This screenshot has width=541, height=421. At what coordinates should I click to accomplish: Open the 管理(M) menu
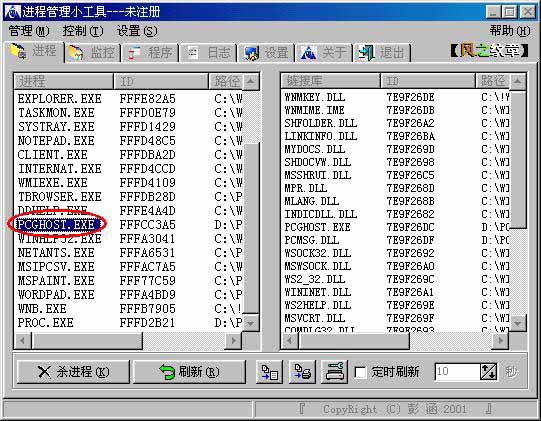point(29,31)
